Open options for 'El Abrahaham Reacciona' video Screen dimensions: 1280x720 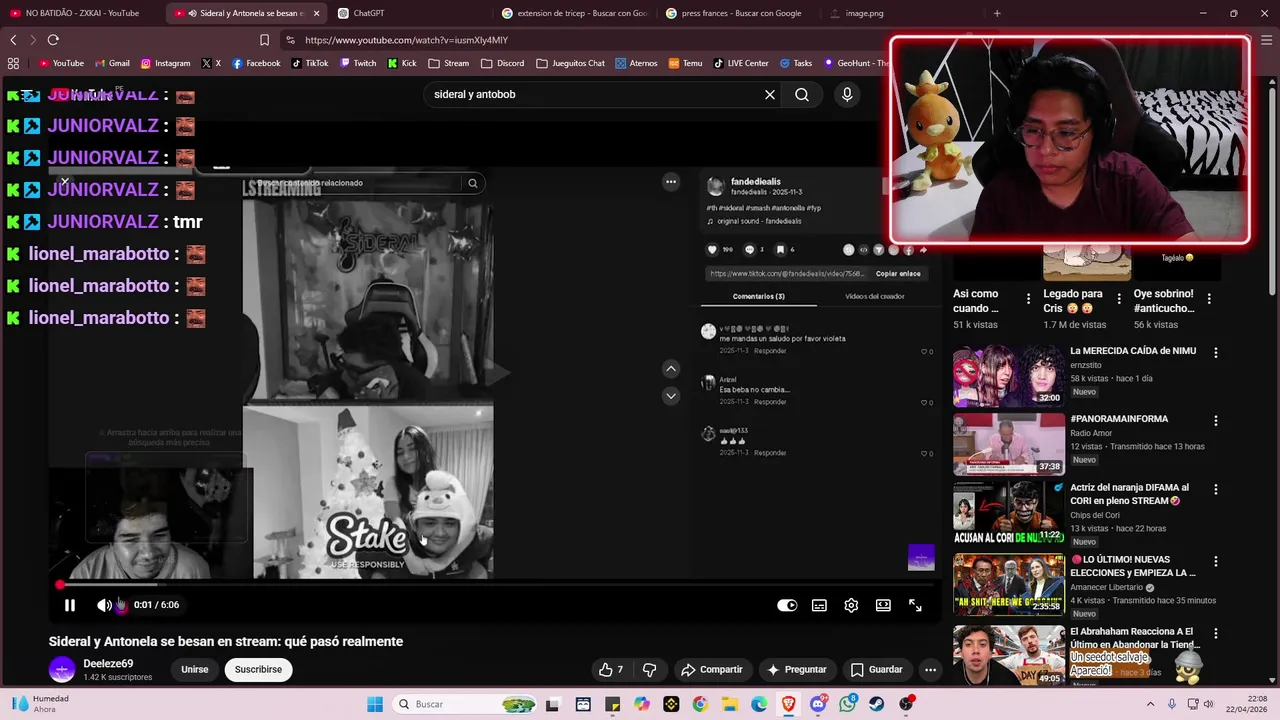(1216, 634)
